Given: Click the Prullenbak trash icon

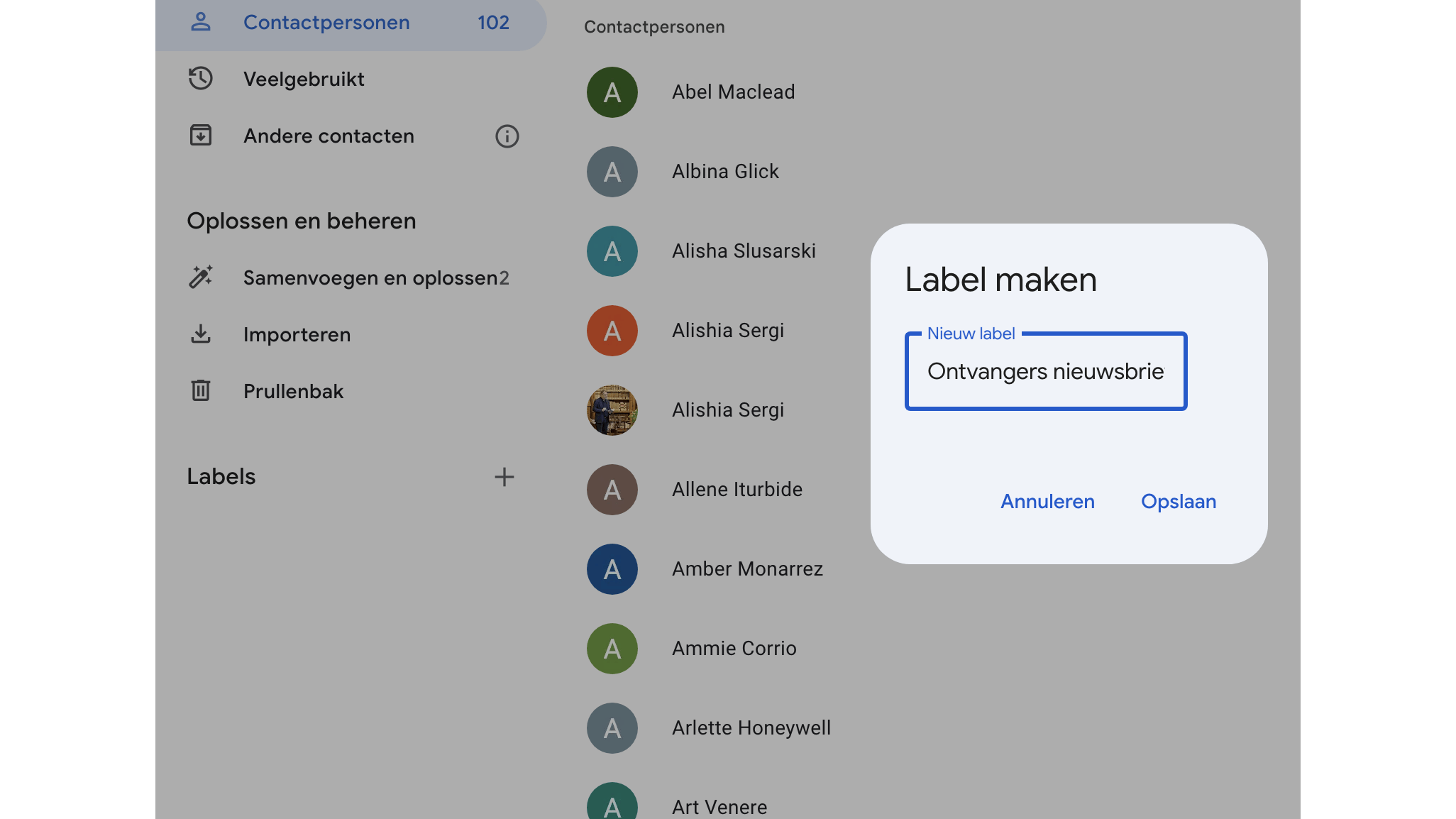Looking at the screenshot, I should coord(201,391).
